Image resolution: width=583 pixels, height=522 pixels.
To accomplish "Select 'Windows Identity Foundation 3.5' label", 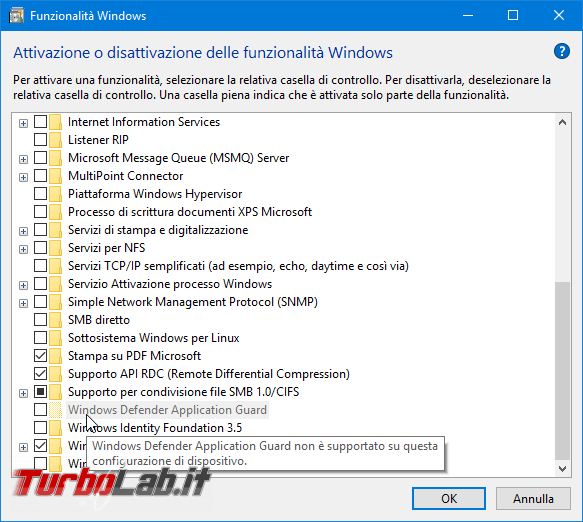I will point(155,428).
